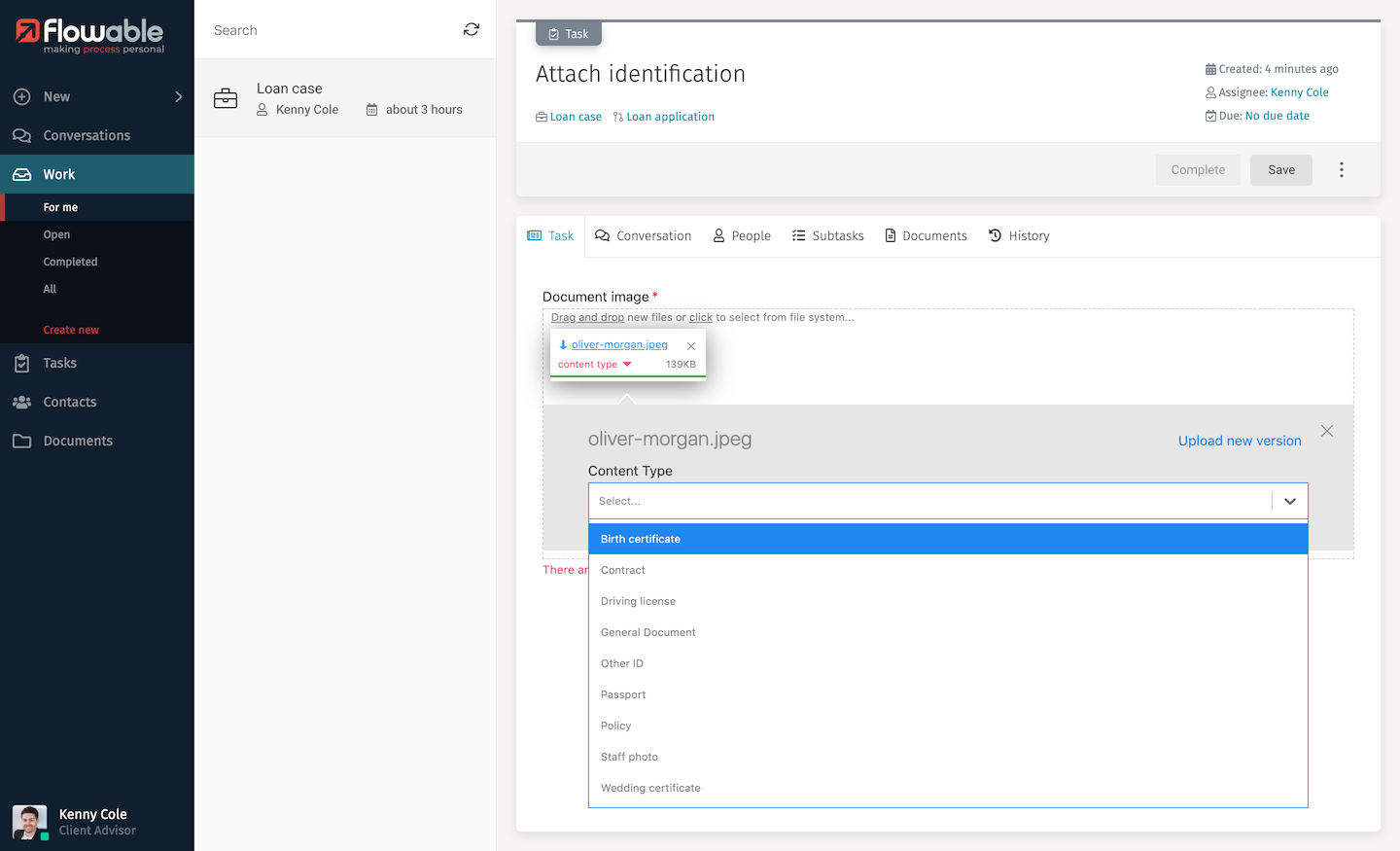The image size is (1400, 851).
Task: Click the refresh icon beside Search
Action: tap(472, 30)
